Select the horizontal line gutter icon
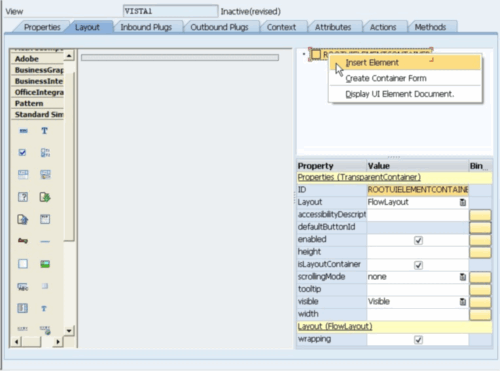 (45, 241)
